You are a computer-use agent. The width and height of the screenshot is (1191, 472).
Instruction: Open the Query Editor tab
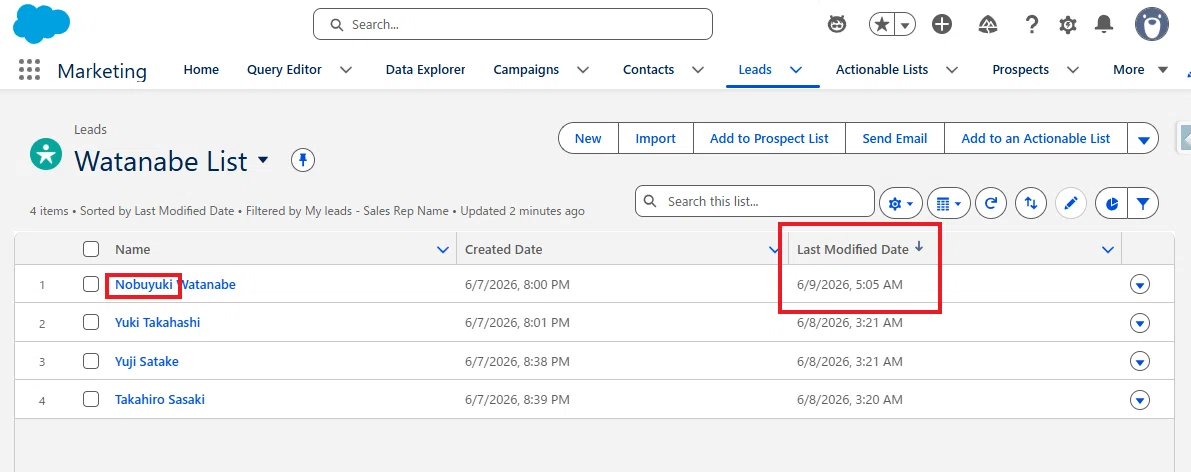pos(284,69)
